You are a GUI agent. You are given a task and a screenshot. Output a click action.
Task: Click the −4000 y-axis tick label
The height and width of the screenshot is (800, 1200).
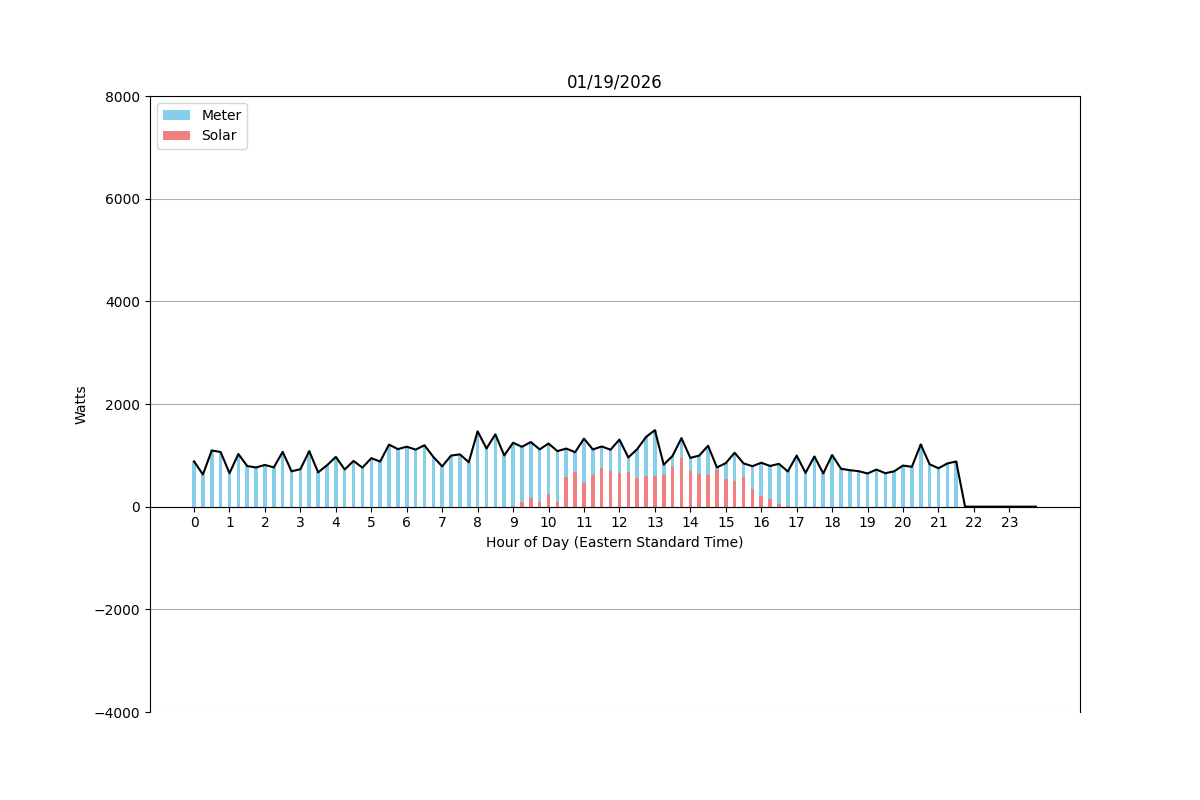119,712
